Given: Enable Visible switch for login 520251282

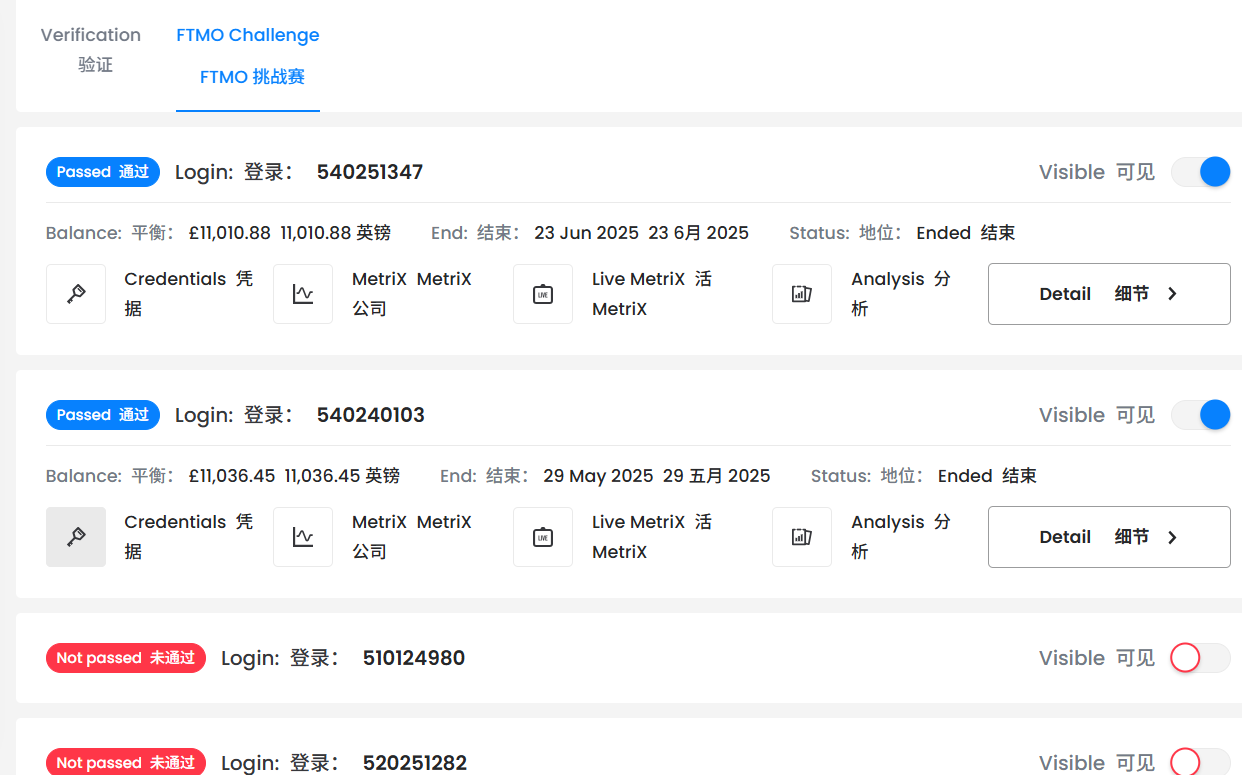Looking at the screenshot, I should tap(1200, 762).
